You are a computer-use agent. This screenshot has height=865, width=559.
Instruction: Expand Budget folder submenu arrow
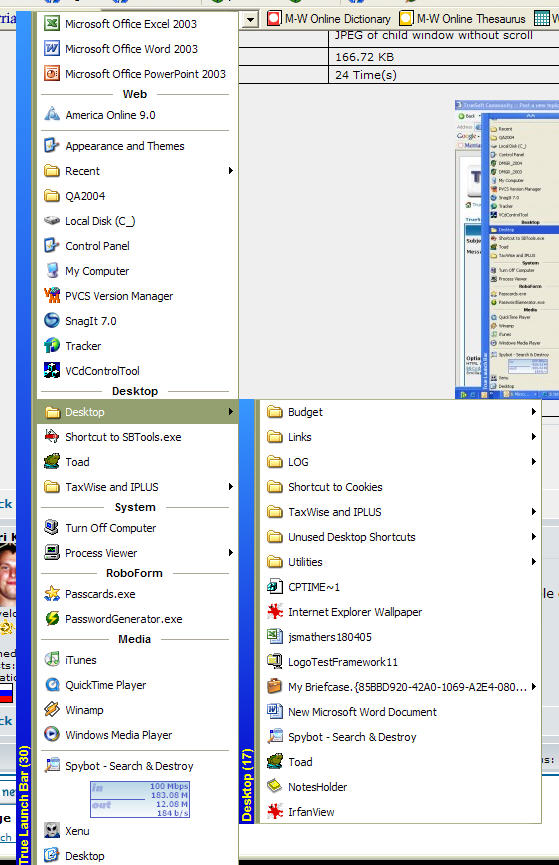click(x=534, y=412)
